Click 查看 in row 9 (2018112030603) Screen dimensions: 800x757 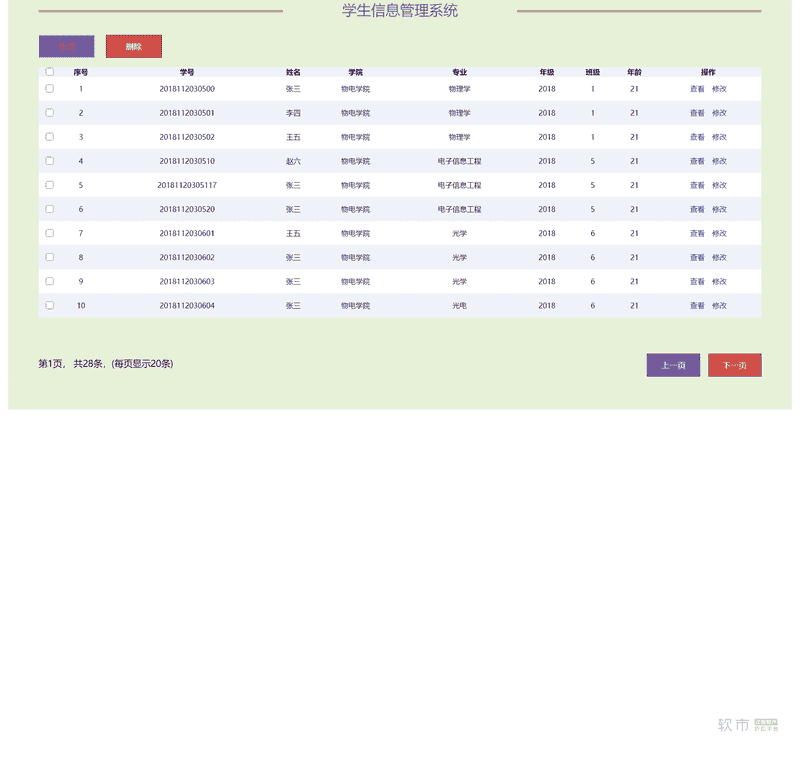(x=697, y=282)
